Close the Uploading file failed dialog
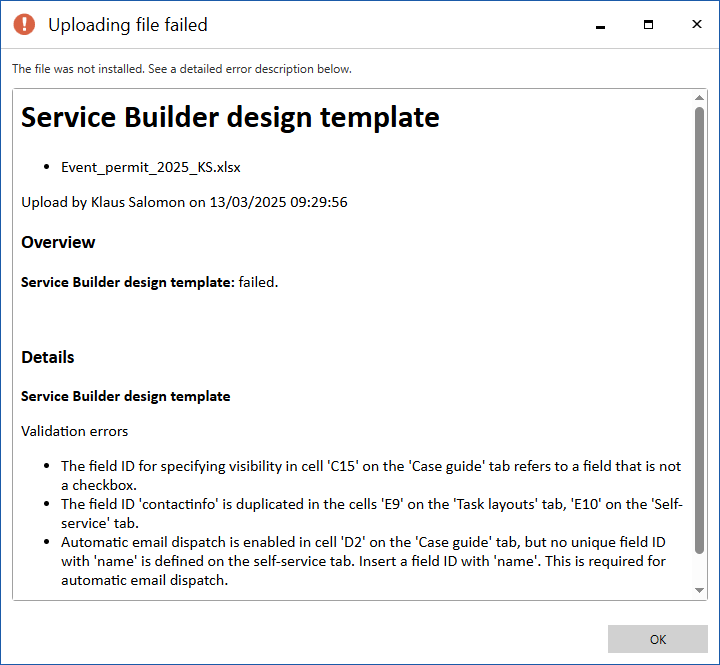Viewport: 720px width, 665px height. tap(695, 25)
